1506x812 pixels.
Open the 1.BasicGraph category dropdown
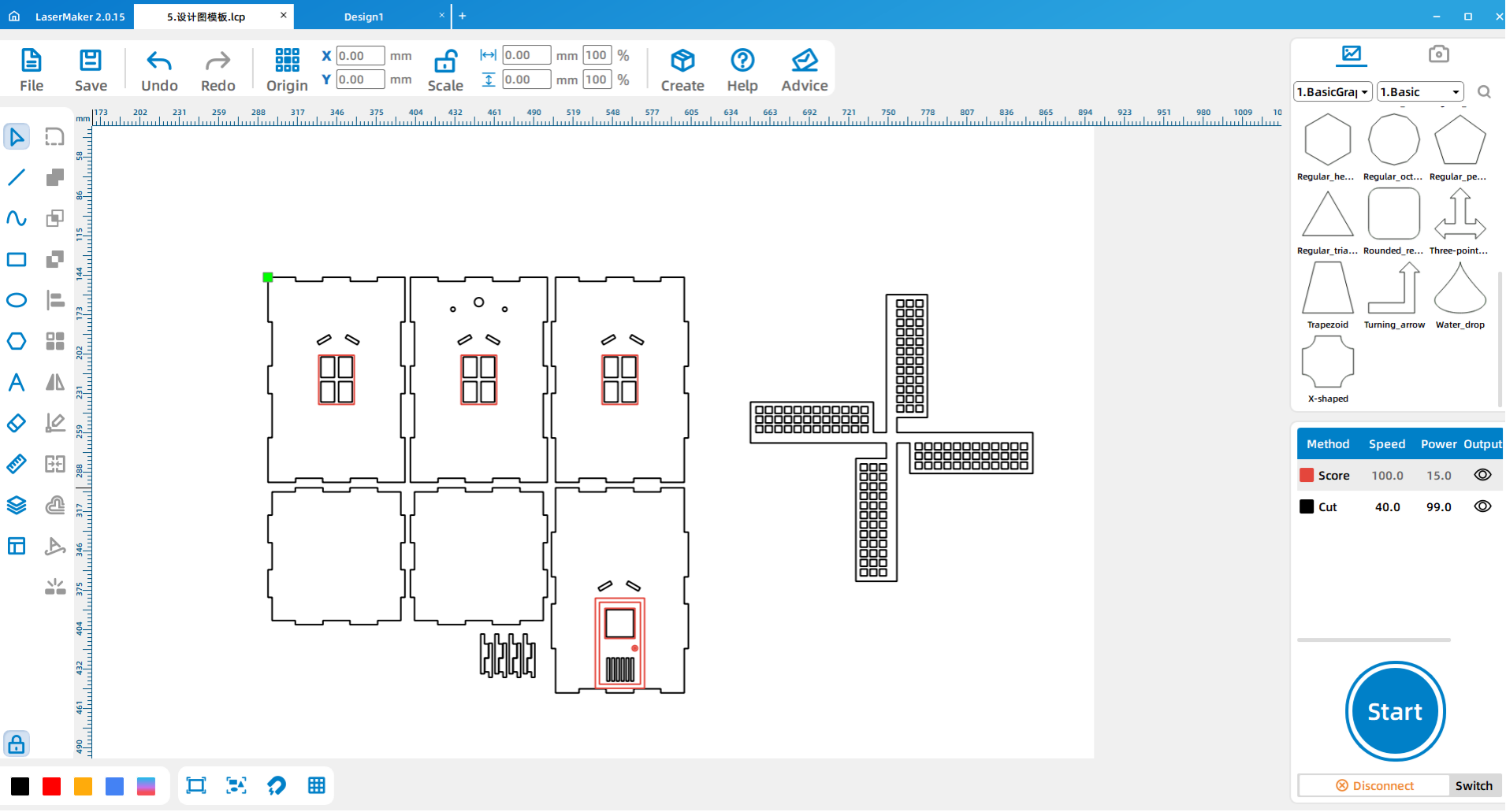[1333, 92]
